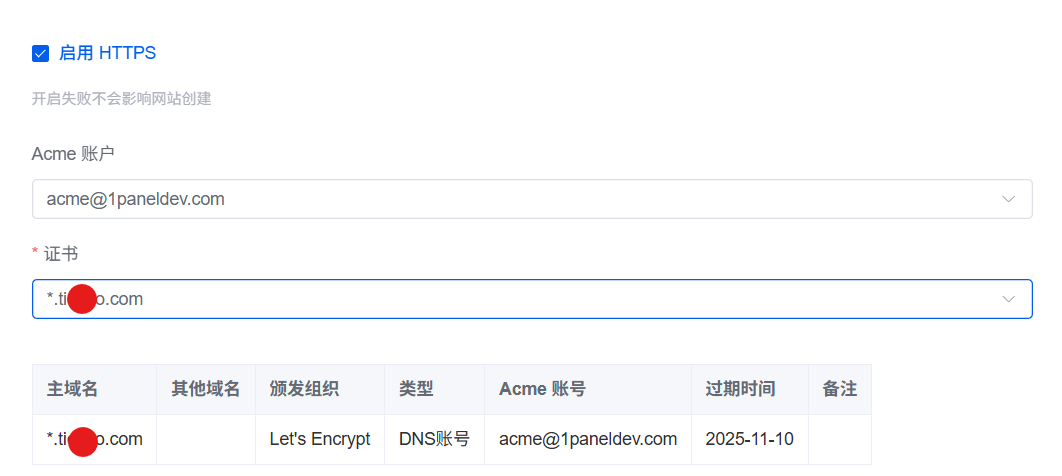Open the Acme 账户 dropdown
This screenshot has width=1062, height=476.
[x=532, y=199]
